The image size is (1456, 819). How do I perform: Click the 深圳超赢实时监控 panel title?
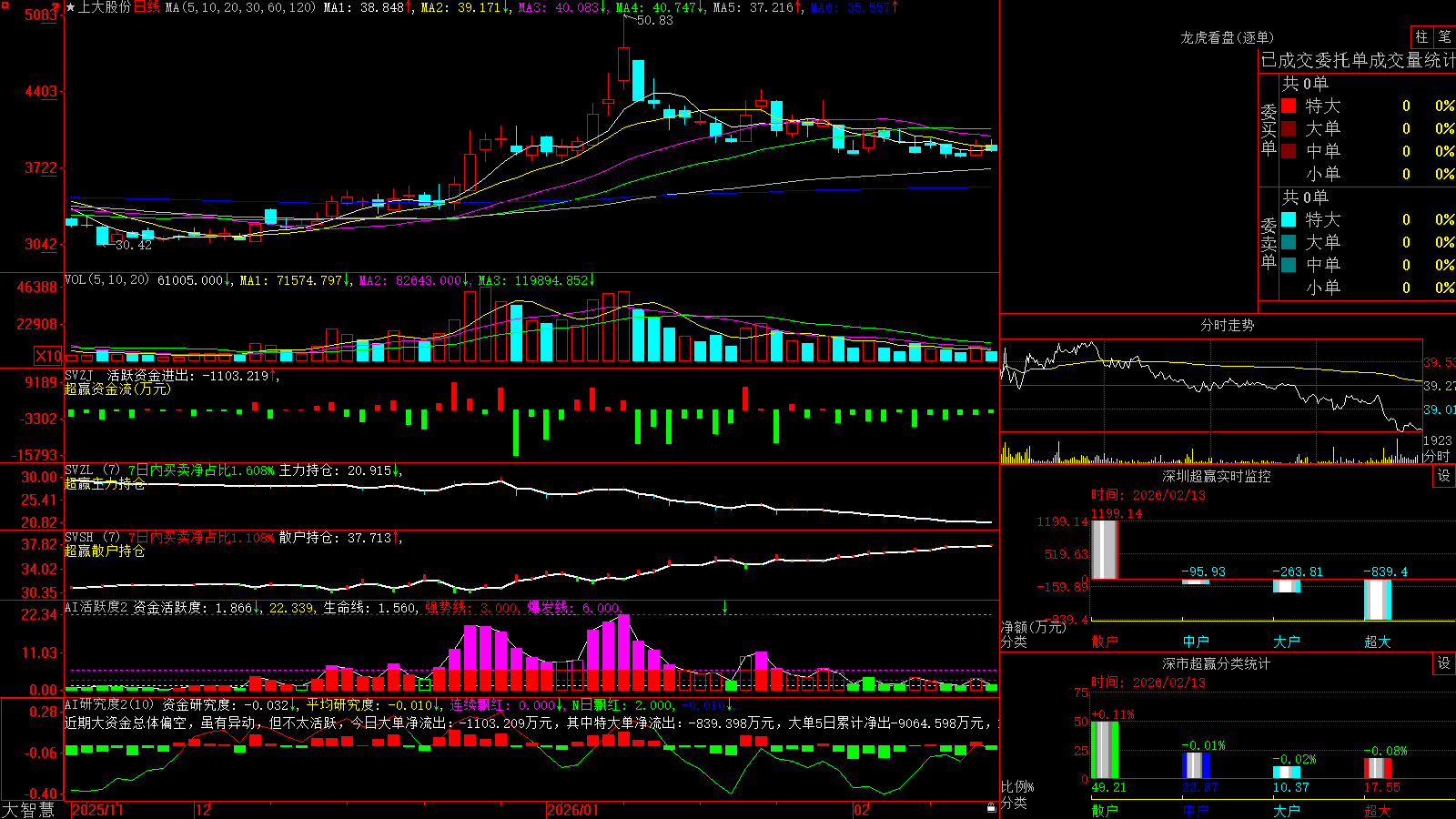[x=1217, y=476]
